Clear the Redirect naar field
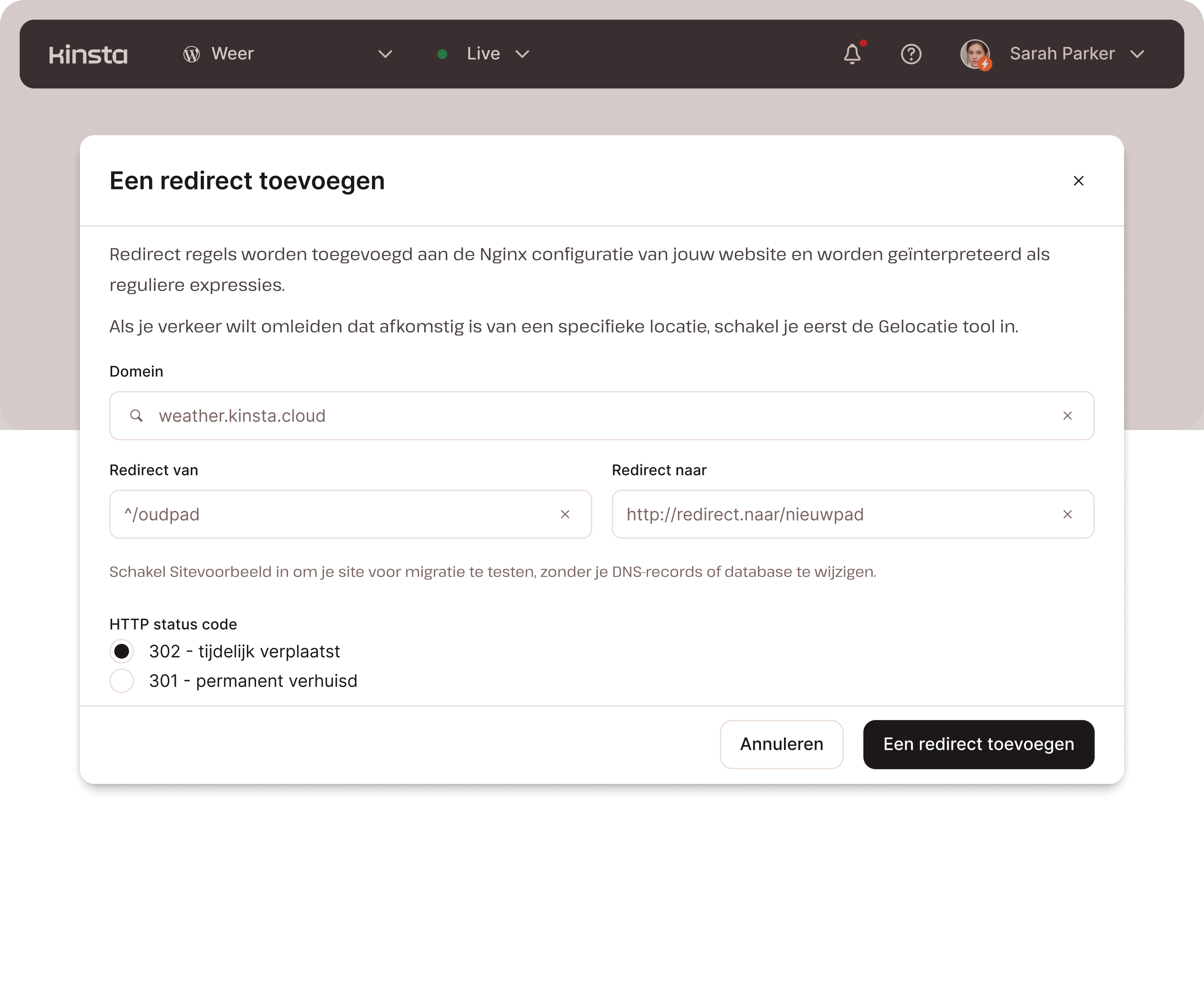Viewport: 1204px width, 983px height. (1067, 514)
